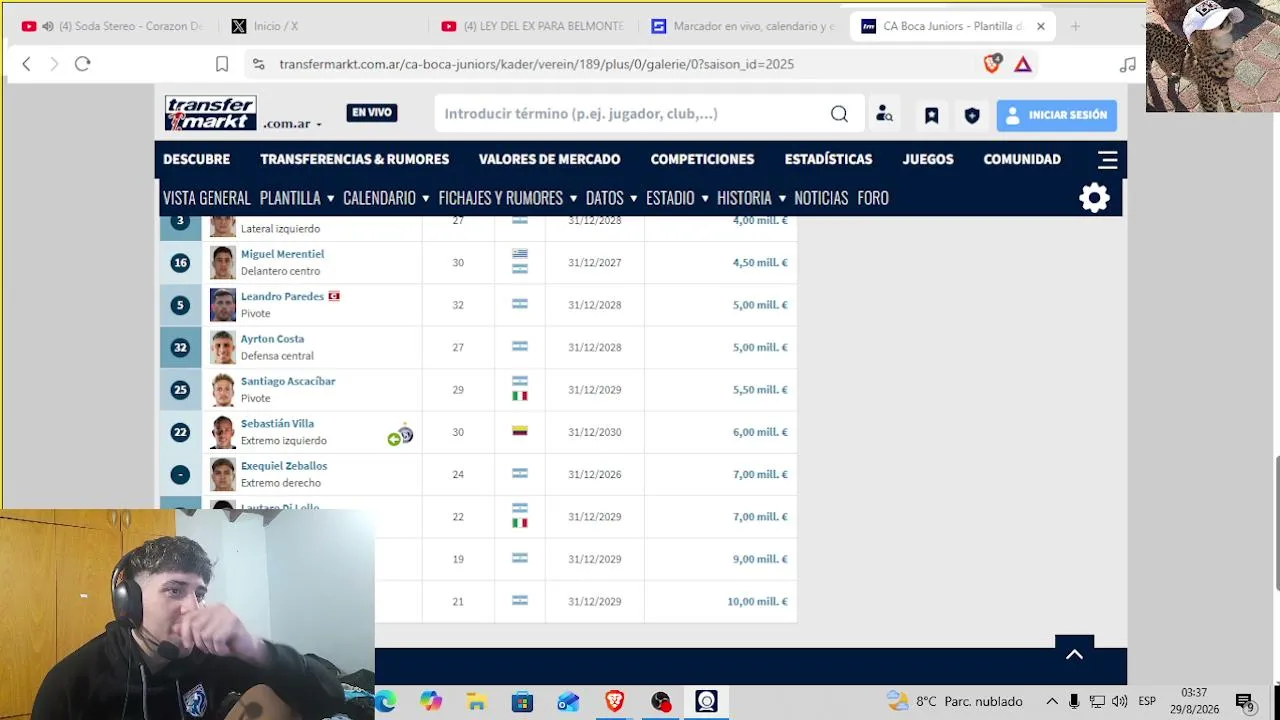Show hidden system tray icons
Image resolution: width=1280 pixels, height=720 pixels.
(x=1052, y=701)
